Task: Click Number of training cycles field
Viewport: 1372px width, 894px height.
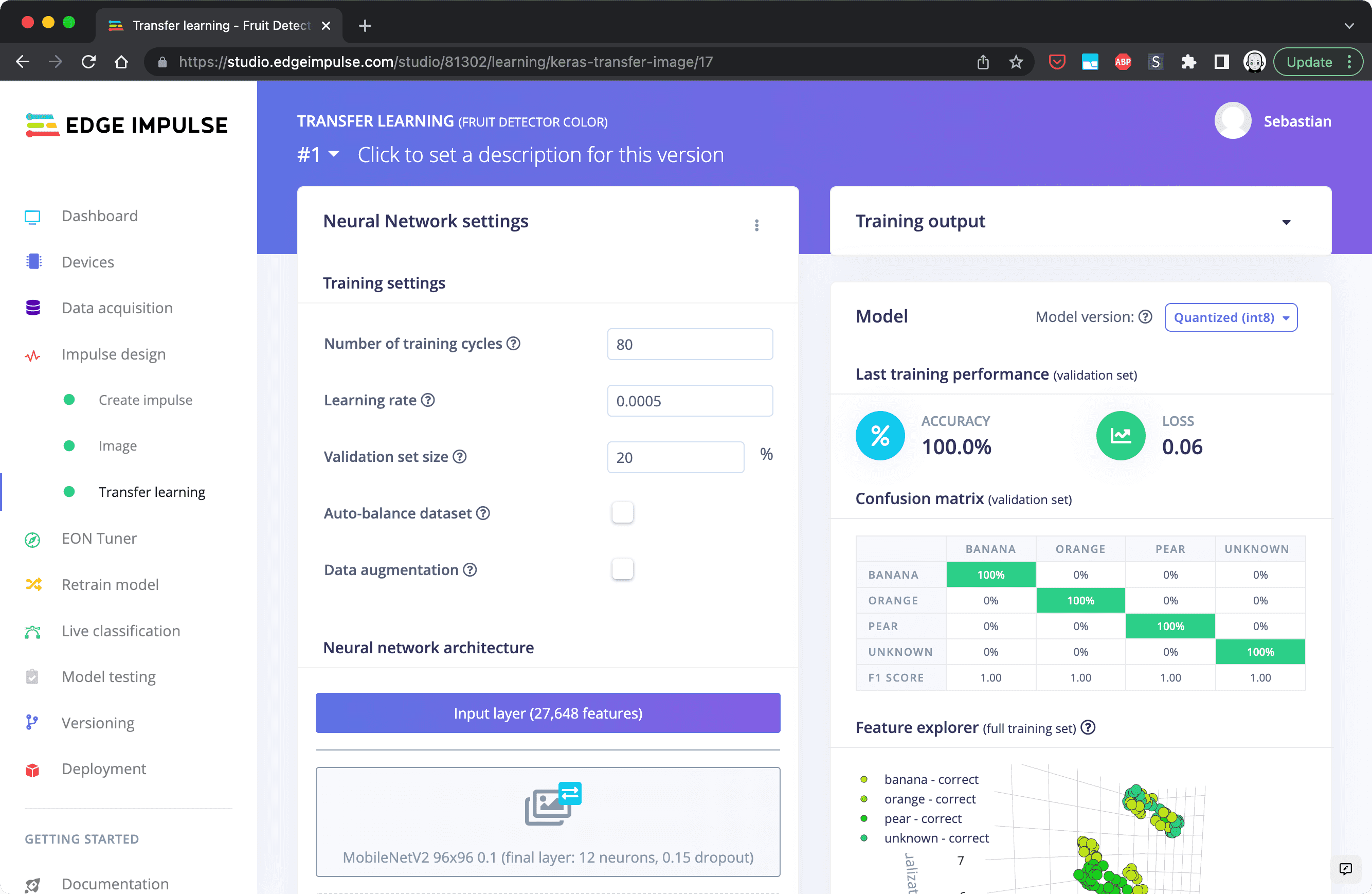Action: click(690, 344)
